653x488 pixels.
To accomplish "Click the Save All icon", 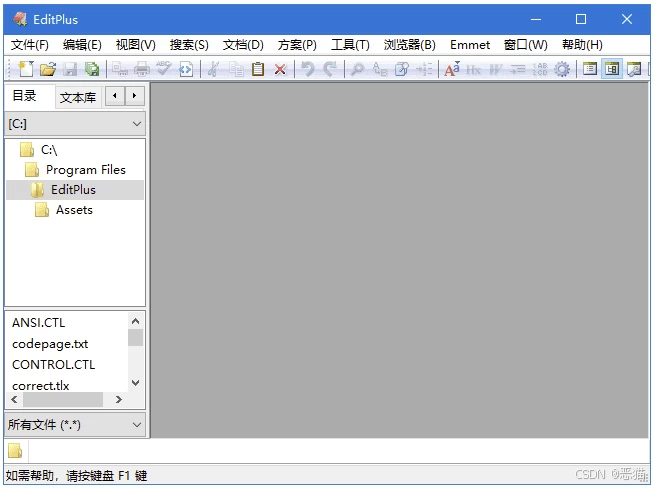I will tap(92, 69).
